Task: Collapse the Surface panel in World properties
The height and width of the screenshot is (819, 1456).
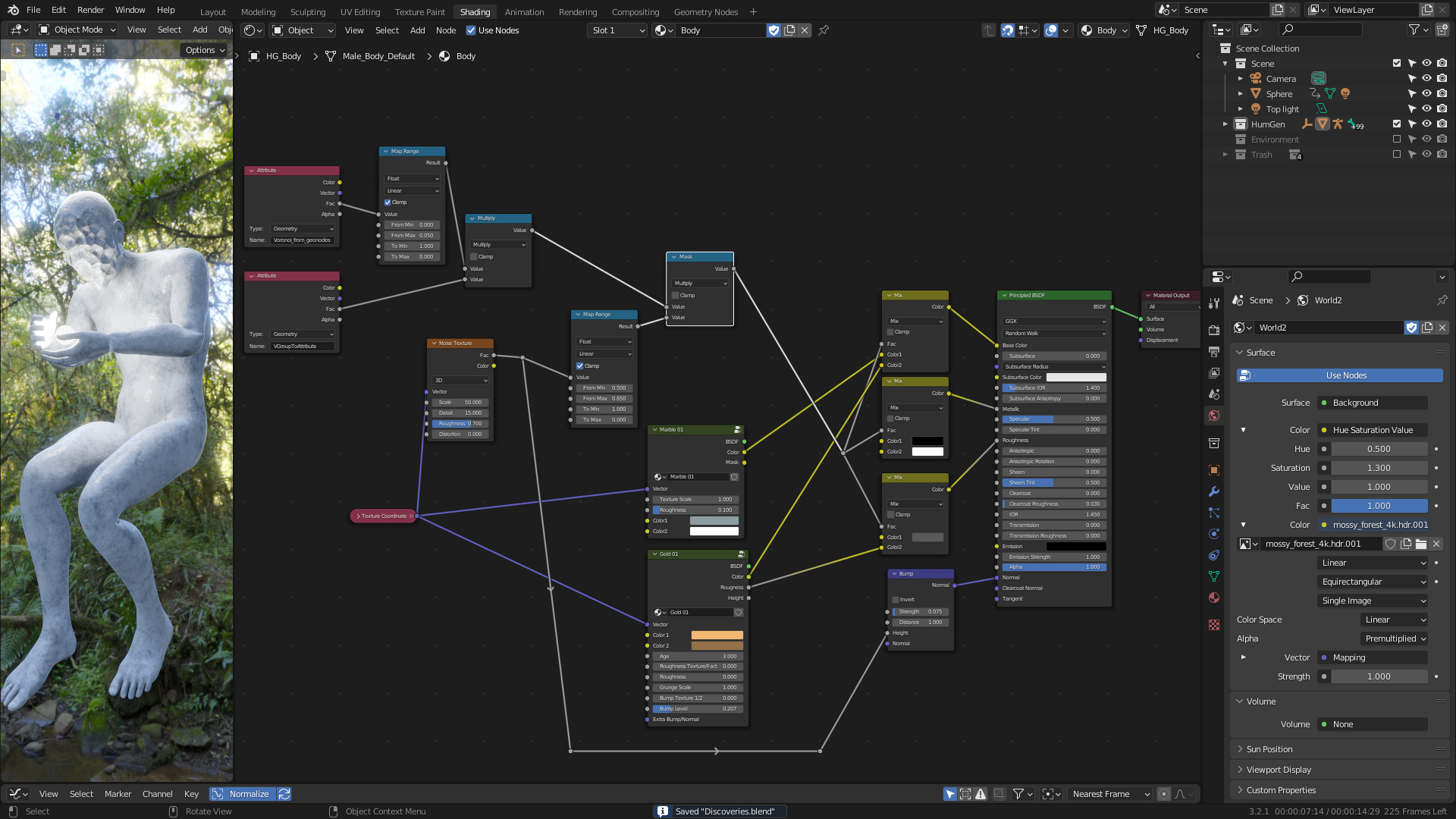Action: pyautogui.click(x=1260, y=353)
